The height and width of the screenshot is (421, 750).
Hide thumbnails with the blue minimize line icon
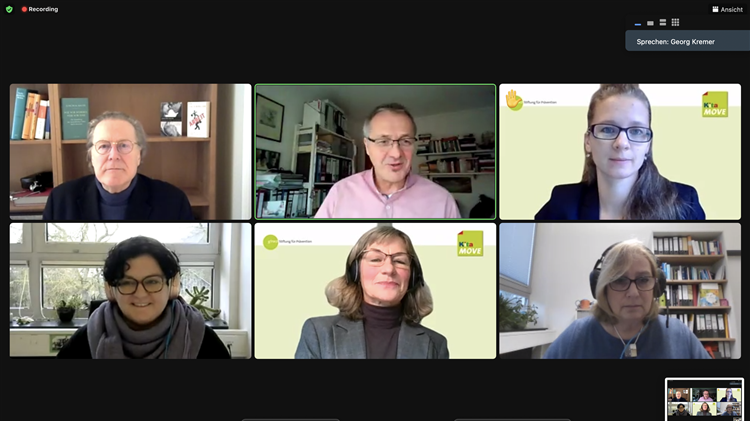click(x=638, y=23)
